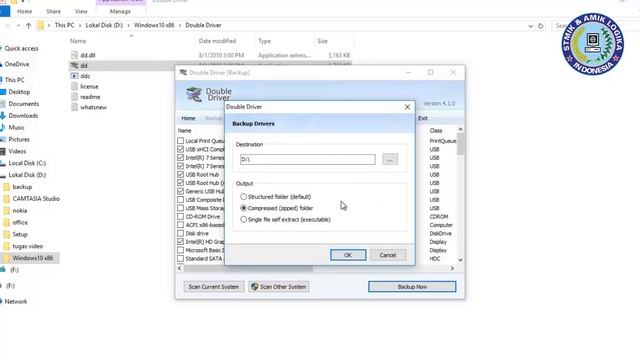Open browse (...) button next to Destination
Viewport: 640px width, 360px height.
390,159
